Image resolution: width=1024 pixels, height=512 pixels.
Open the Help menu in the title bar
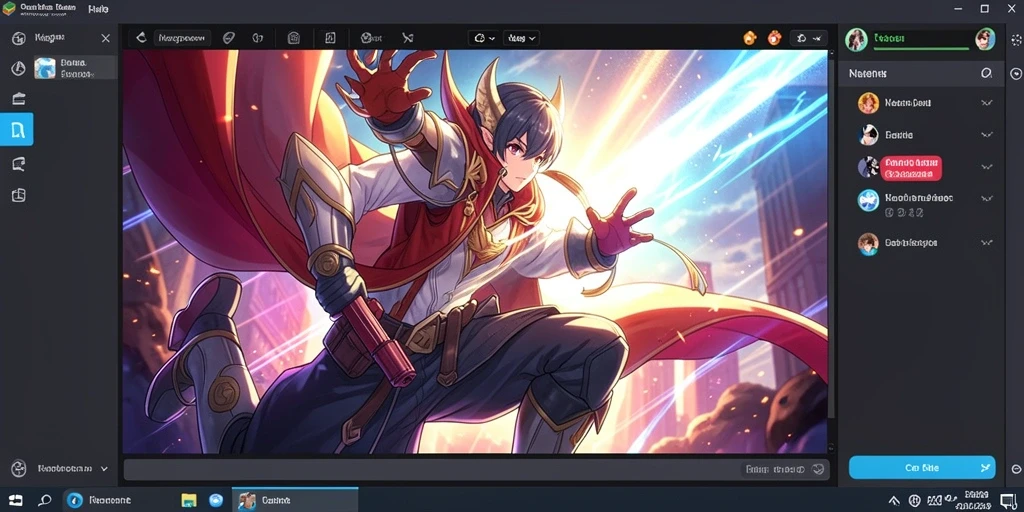(x=98, y=9)
